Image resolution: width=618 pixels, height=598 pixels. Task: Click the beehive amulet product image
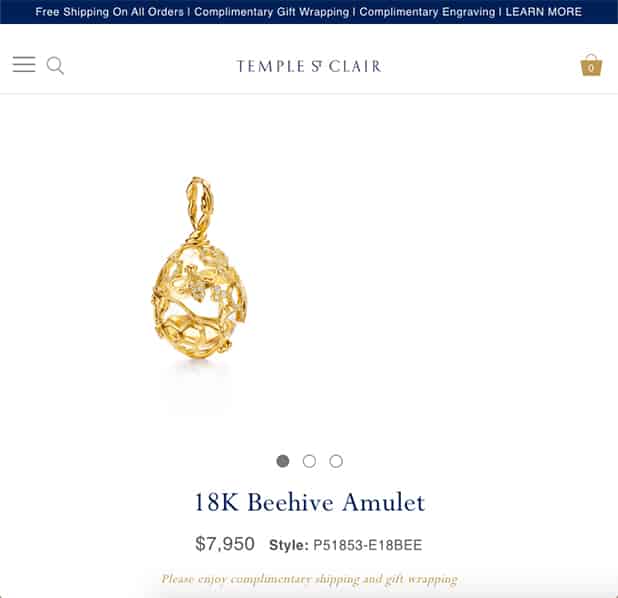pyautogui.click(x=199, y=268)
